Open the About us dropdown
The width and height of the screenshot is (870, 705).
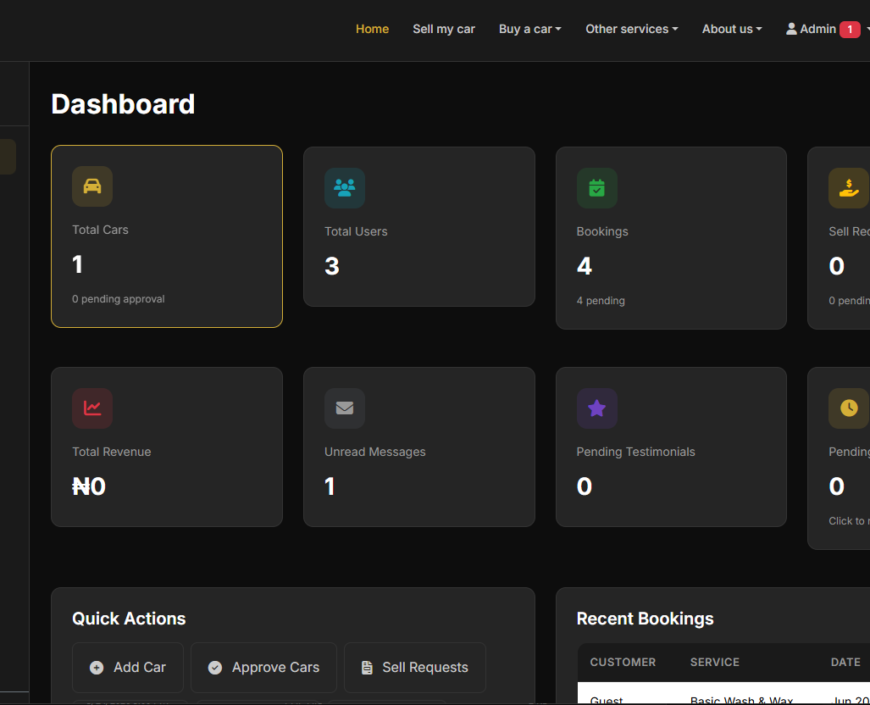732,29
